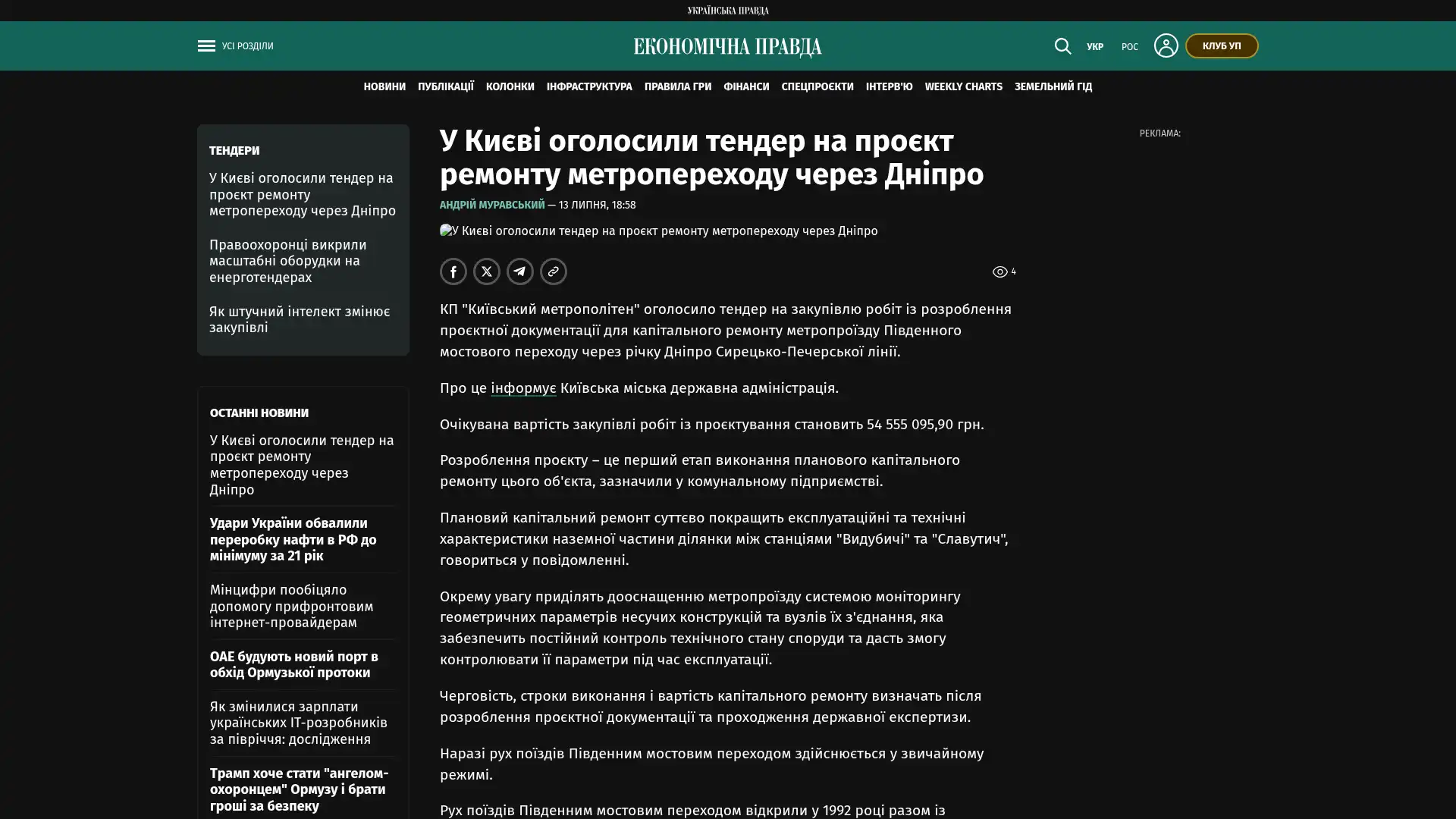
Task: Share the article on Facebook
Action: pos(453,271)
